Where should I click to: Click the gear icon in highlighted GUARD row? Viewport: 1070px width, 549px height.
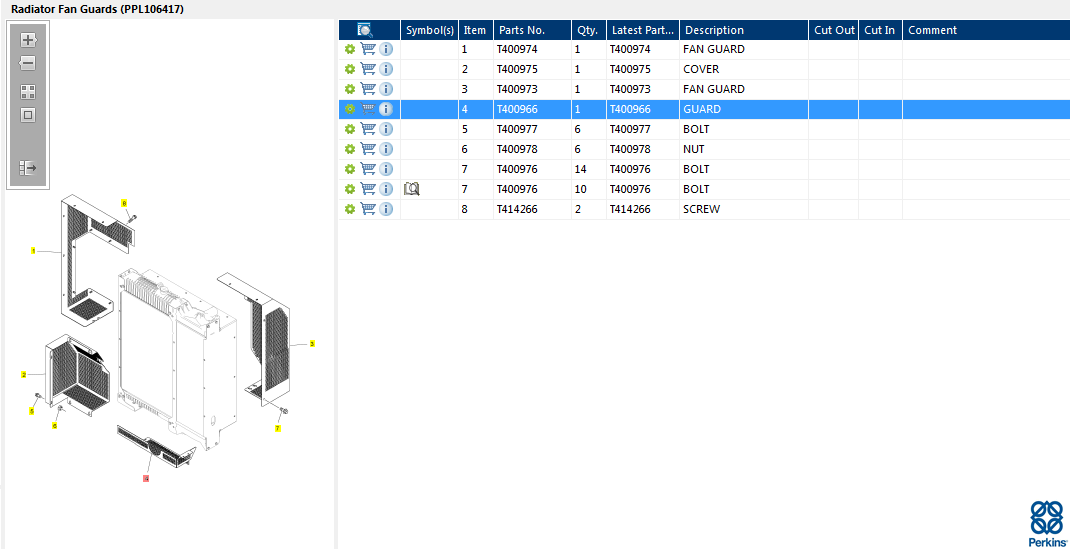[350, 109]
